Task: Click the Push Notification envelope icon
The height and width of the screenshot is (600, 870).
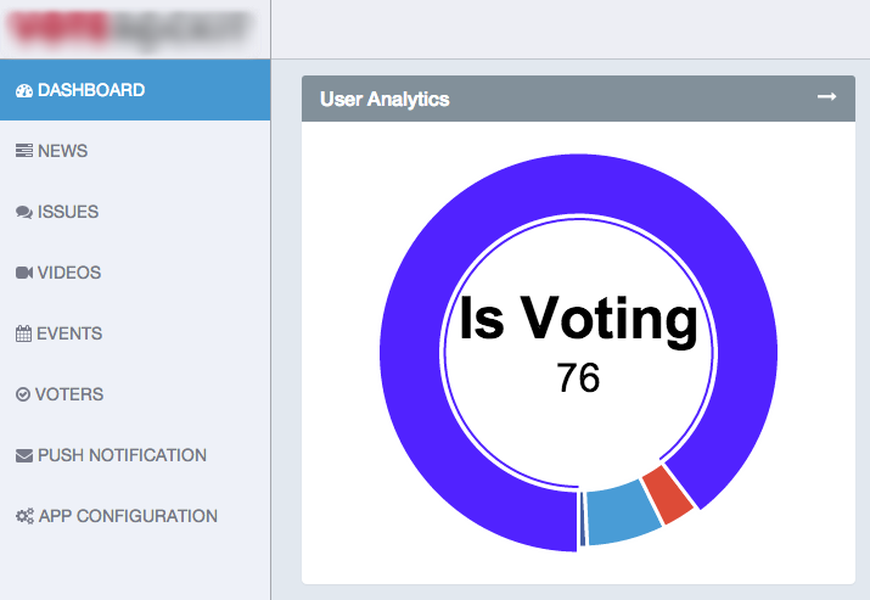Action: coord(24,456)
